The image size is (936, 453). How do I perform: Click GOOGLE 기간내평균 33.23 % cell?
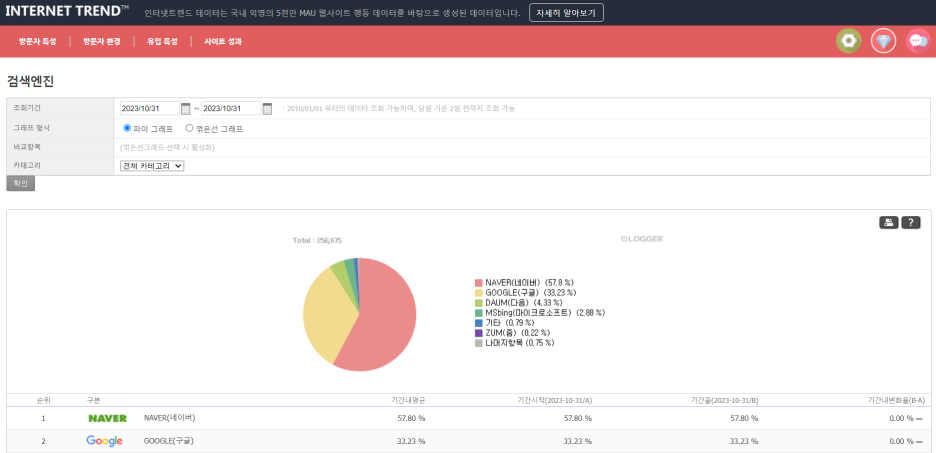(411, 441)
